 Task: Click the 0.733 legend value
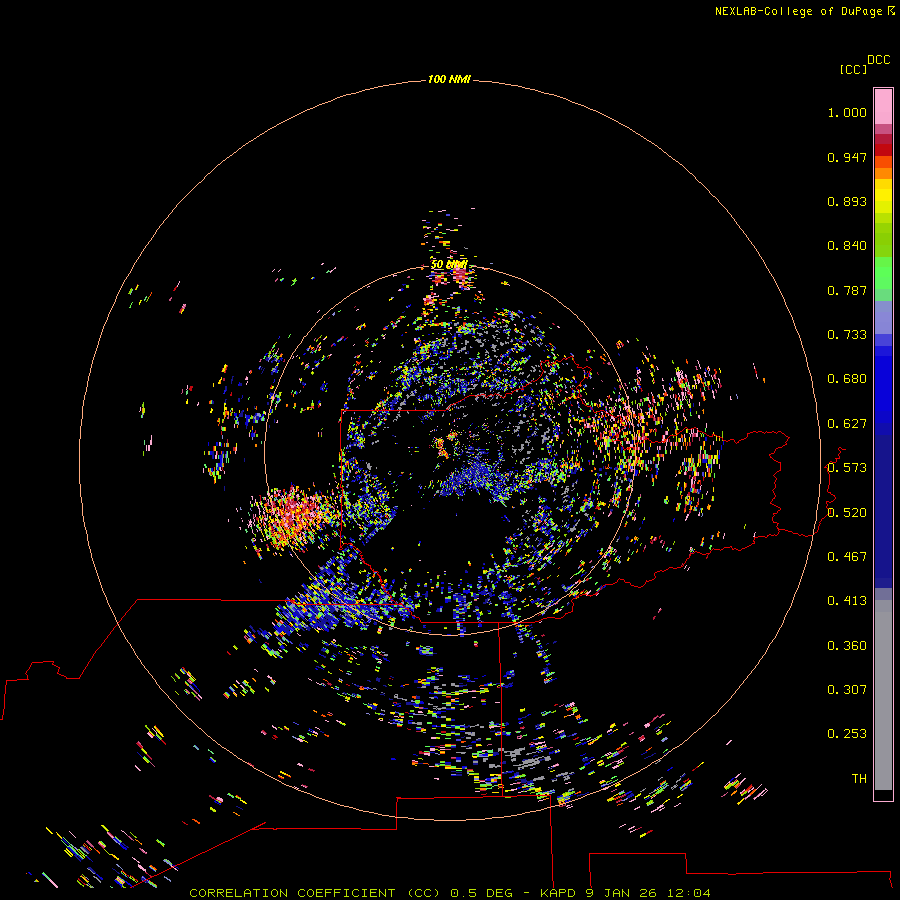tap(847, 335)
